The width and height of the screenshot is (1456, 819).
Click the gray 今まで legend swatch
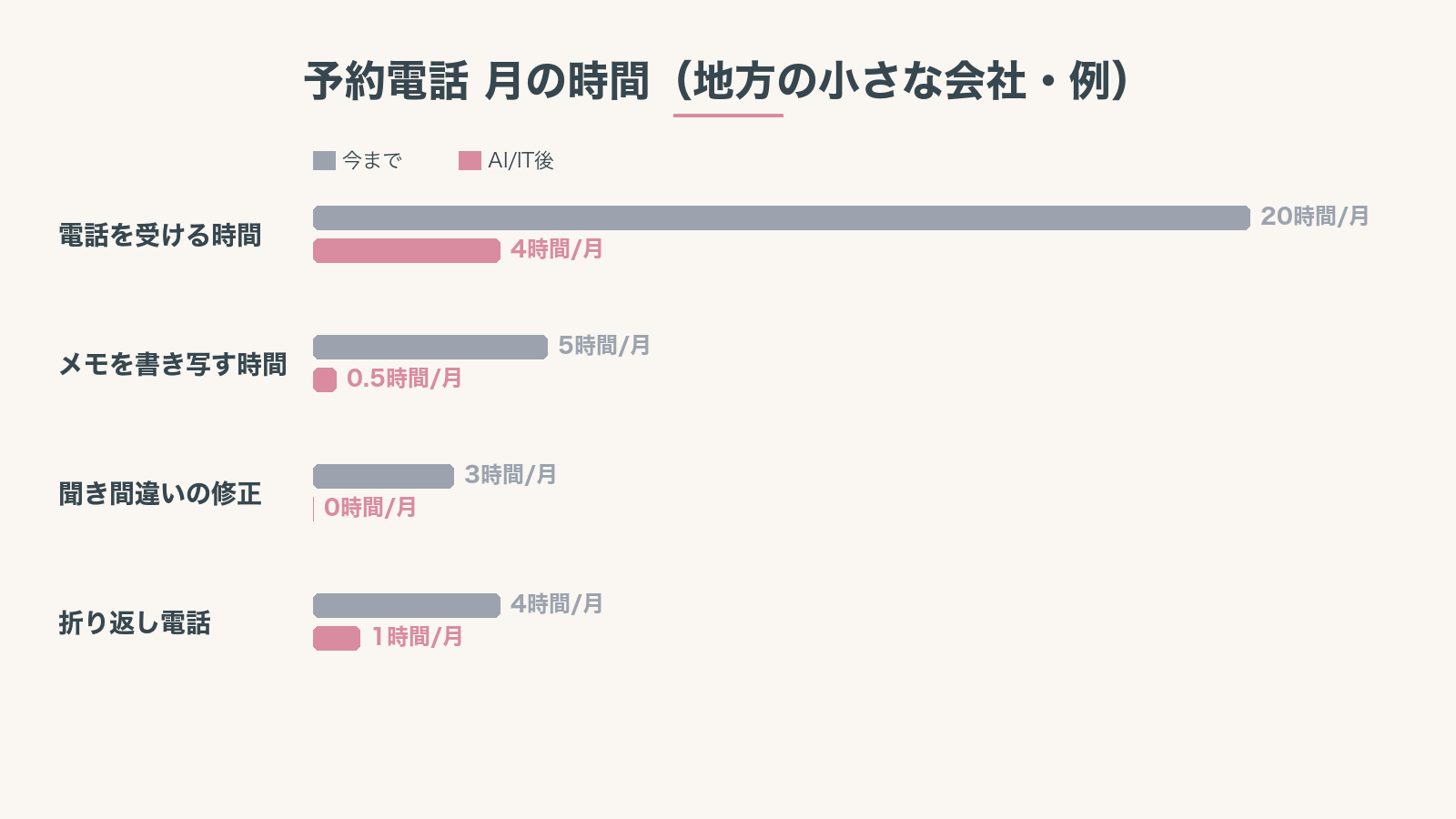coord(324,161)
